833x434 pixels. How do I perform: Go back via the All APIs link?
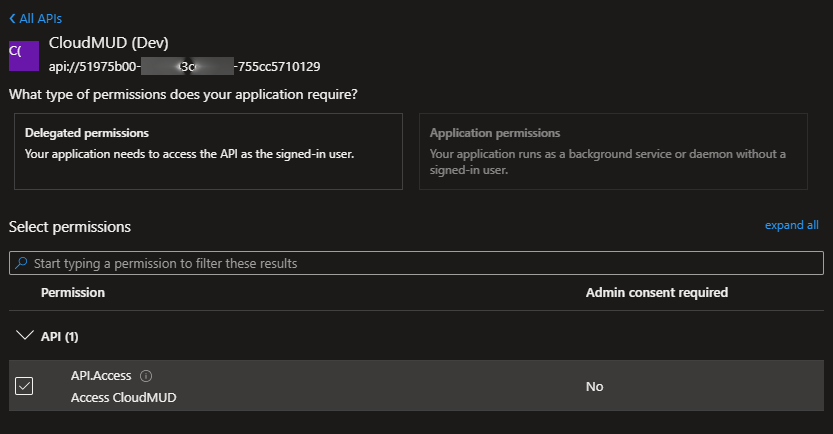[36, 19]
